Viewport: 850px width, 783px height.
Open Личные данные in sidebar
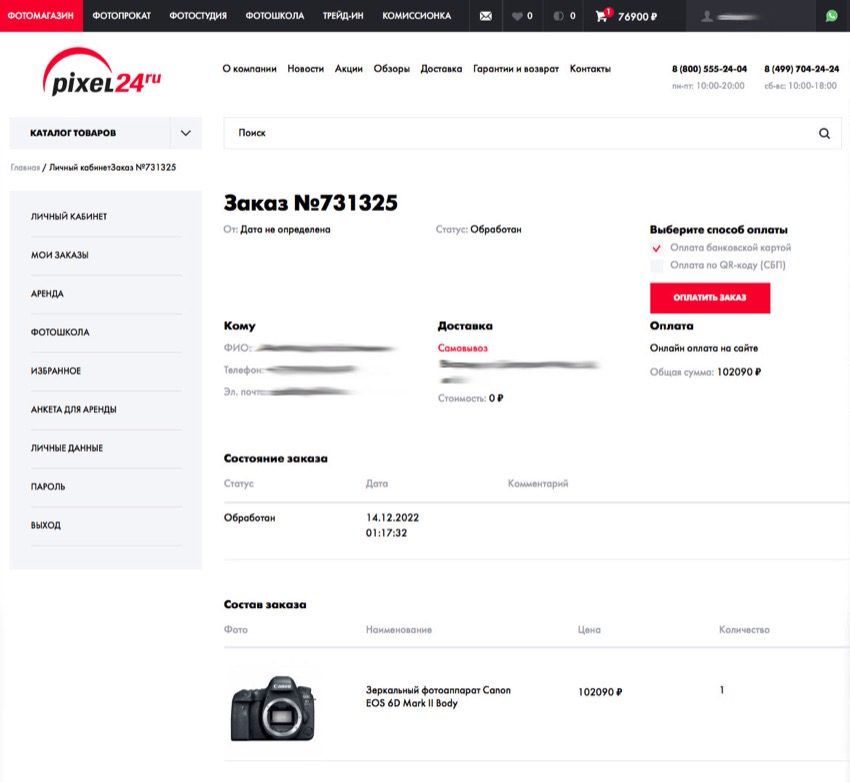tap(67, 448)
